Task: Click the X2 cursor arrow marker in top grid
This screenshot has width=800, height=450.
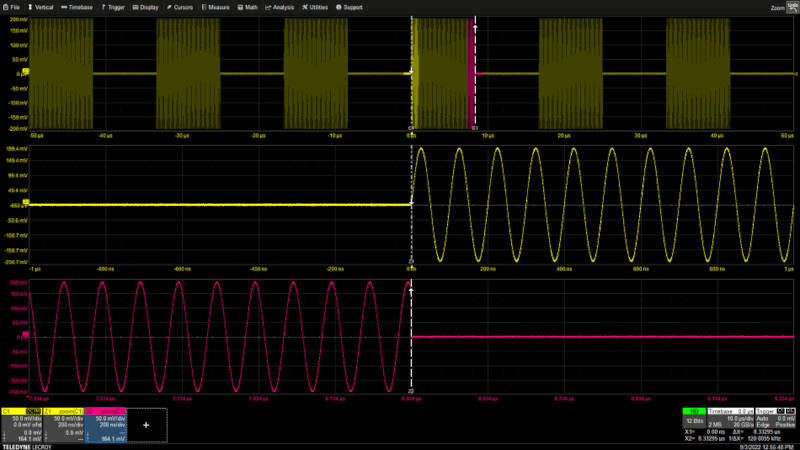Action: click(475, 27)
